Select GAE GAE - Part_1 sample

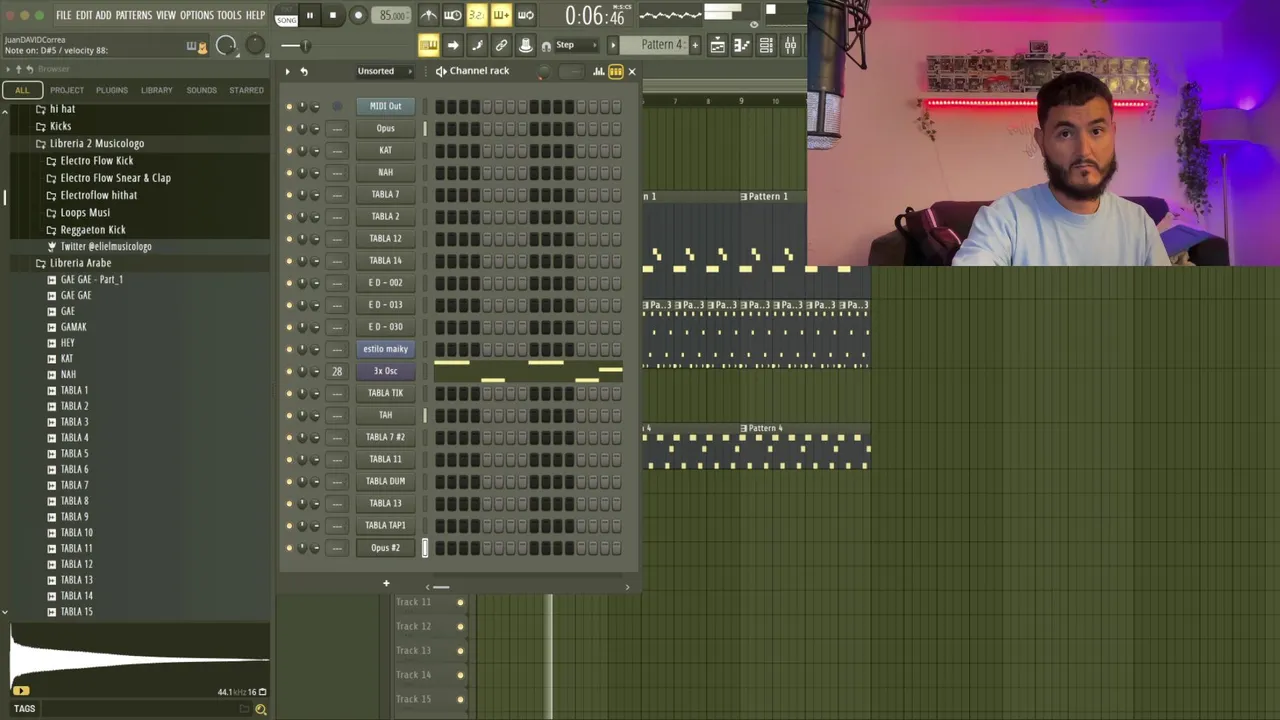(91, 280)
